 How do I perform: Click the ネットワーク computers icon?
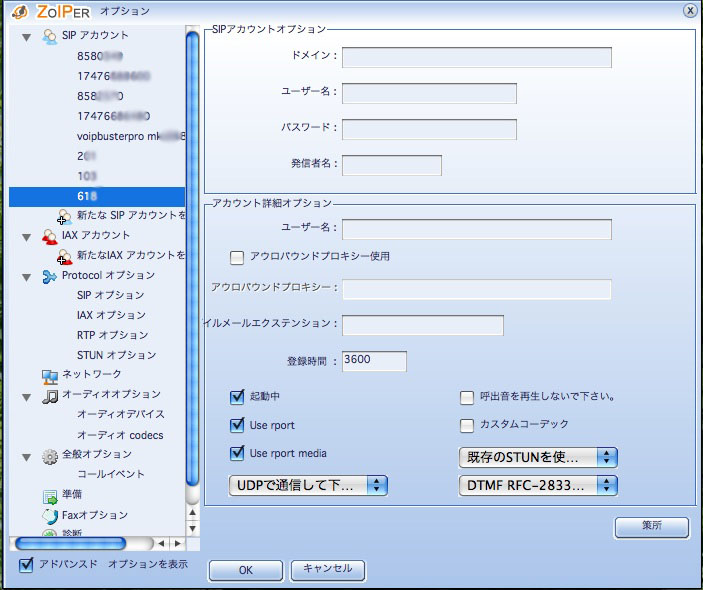[x=49, y=377]
